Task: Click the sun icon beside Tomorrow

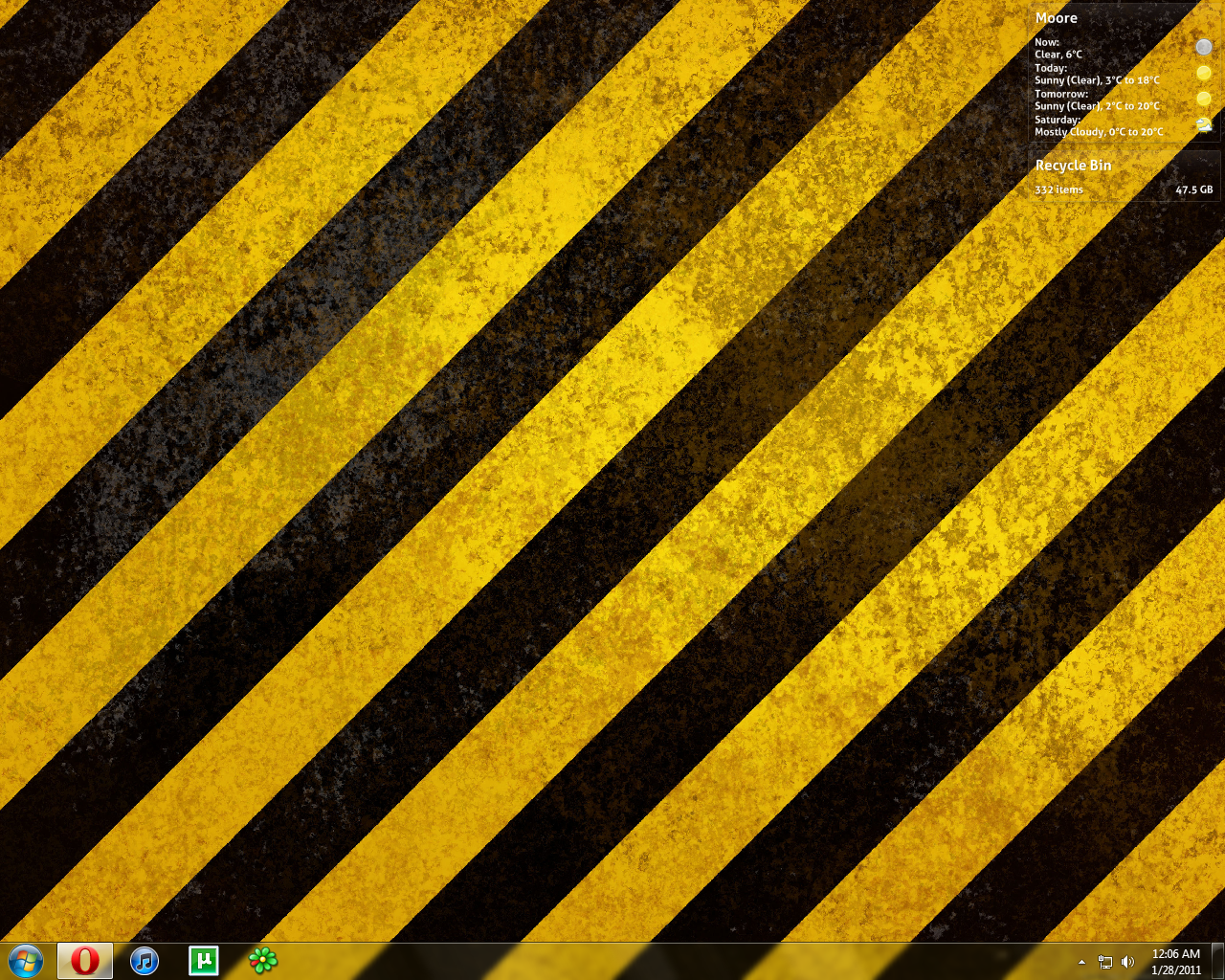Action: tap(1204, 99)
